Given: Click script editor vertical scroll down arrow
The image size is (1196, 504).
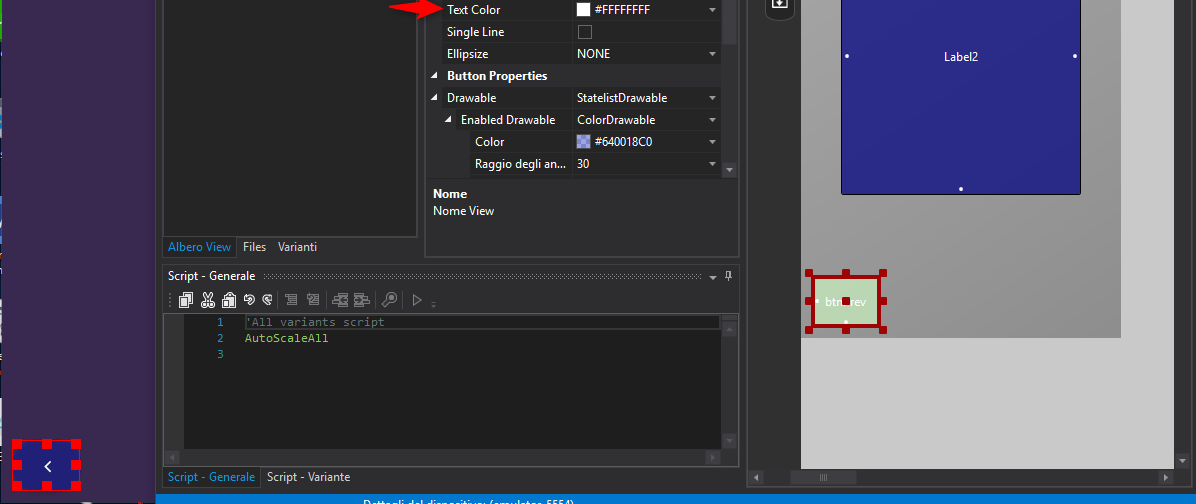Looking at the screenshot, I should [729, 441].
